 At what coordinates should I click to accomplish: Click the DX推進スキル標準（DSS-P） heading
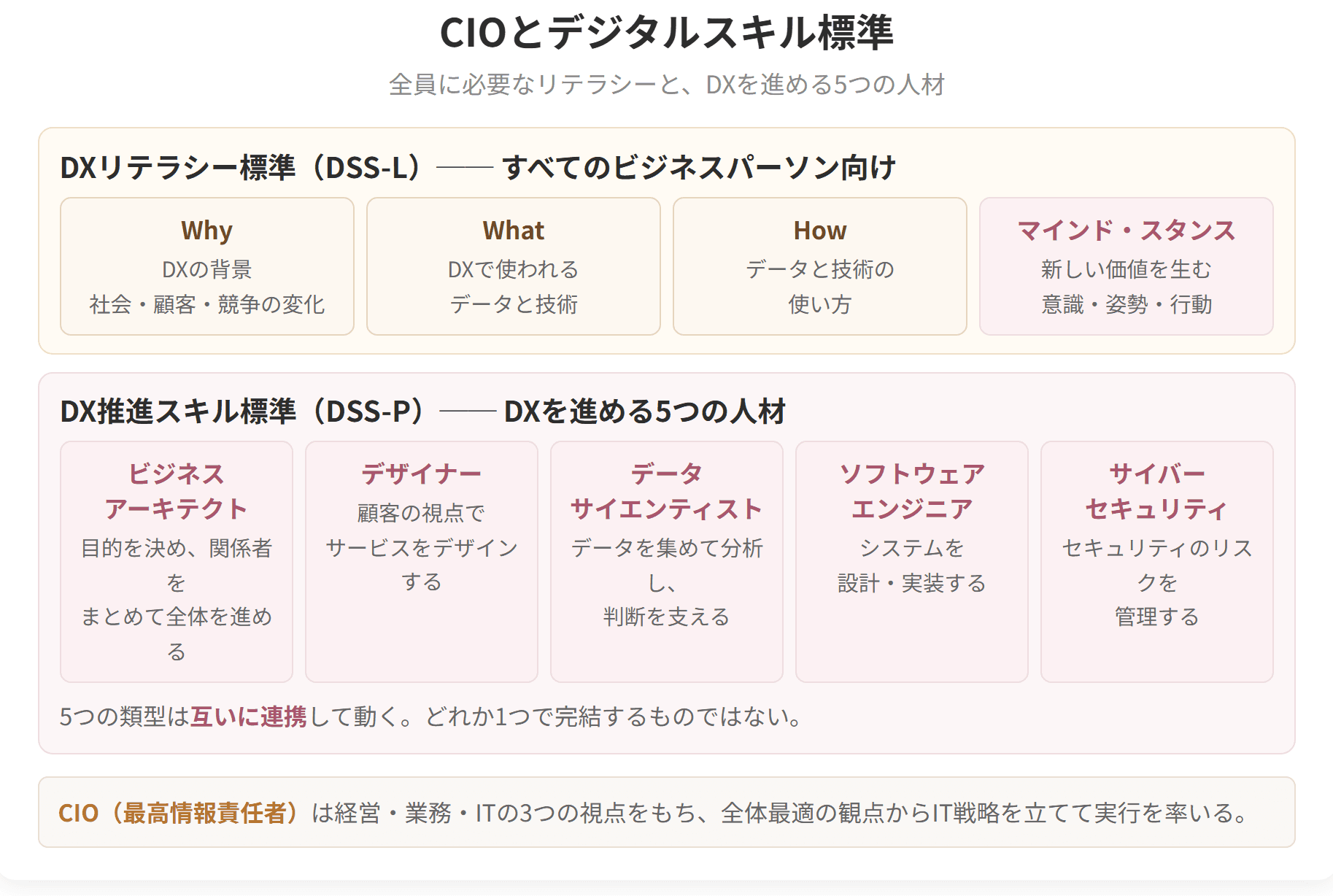[423, 412]
